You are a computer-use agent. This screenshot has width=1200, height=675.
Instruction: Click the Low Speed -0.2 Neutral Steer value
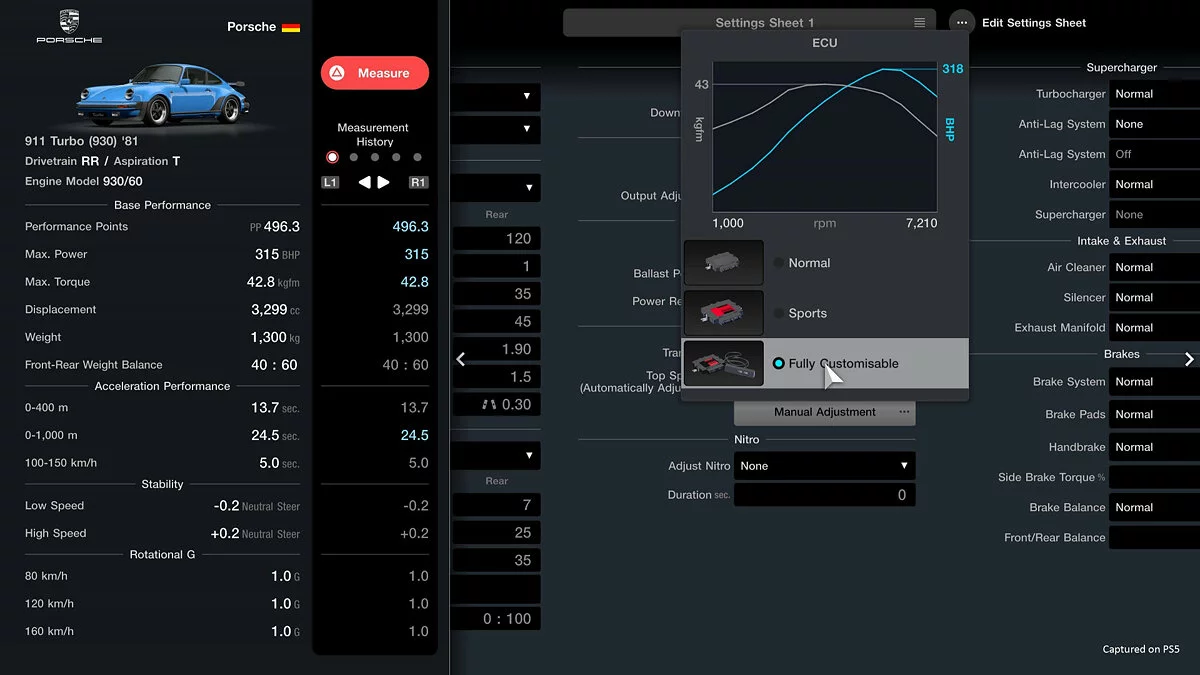[256, 506]
